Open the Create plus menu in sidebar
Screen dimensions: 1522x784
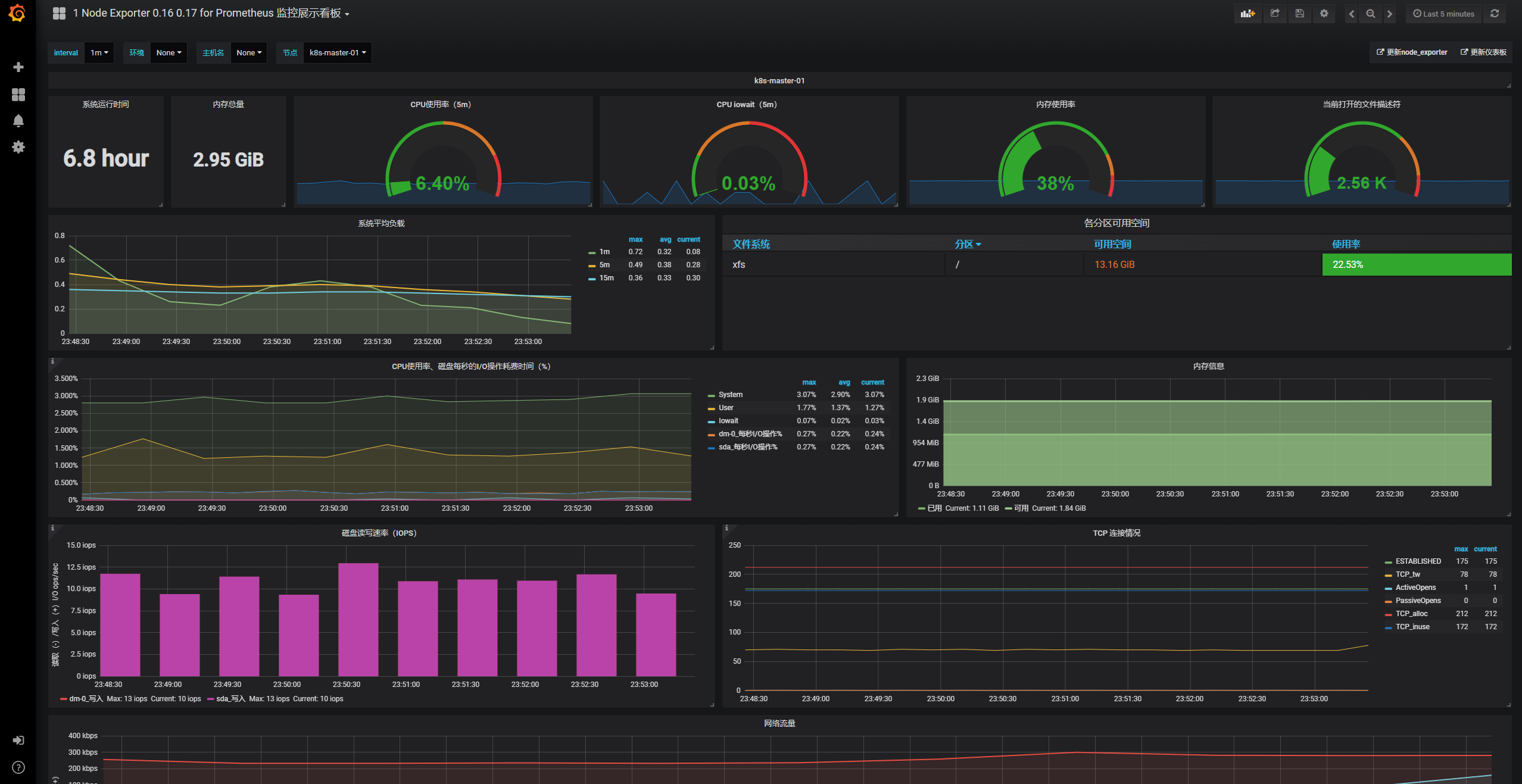click(18, 67)
